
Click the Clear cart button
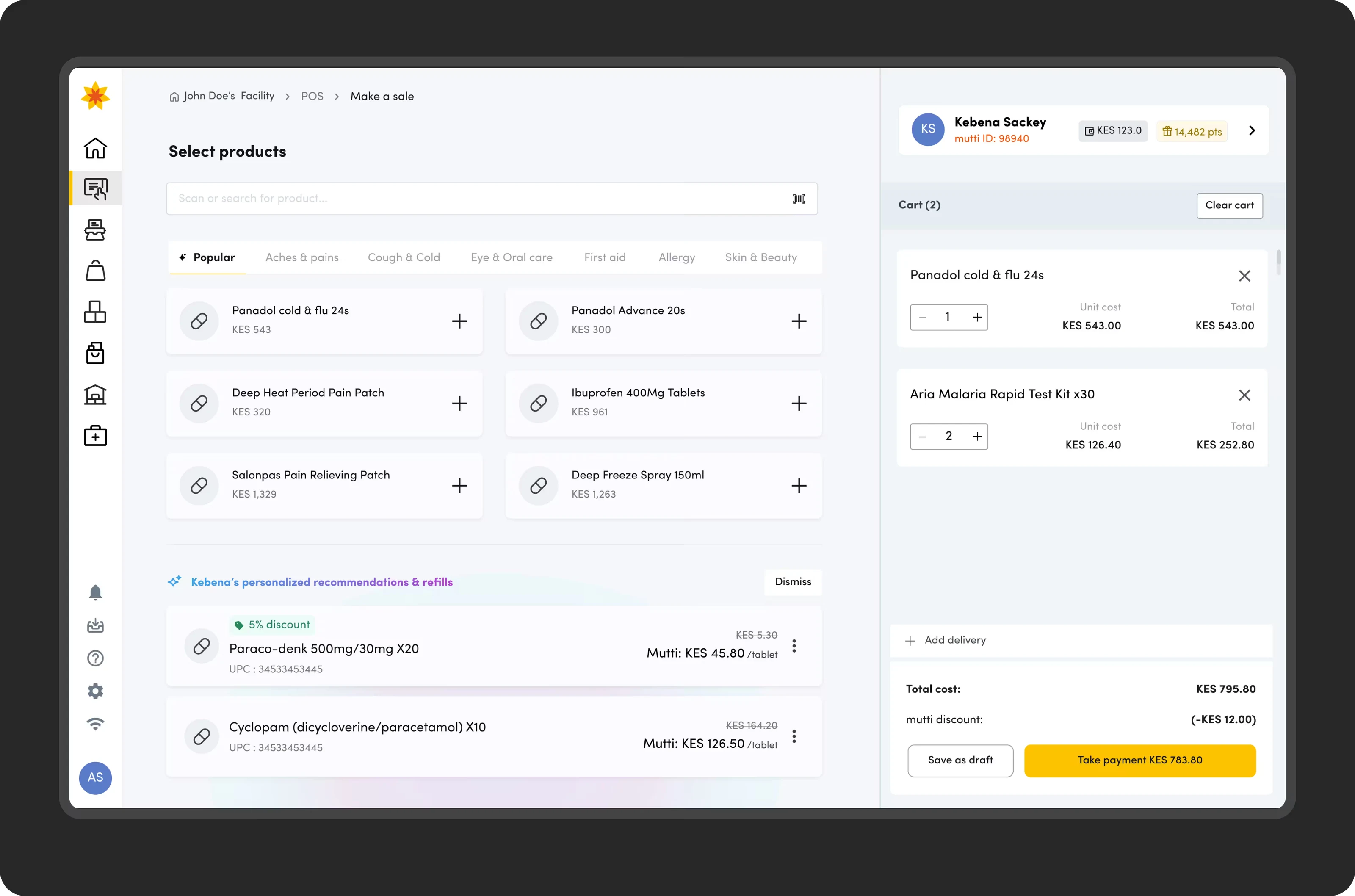1229,206
